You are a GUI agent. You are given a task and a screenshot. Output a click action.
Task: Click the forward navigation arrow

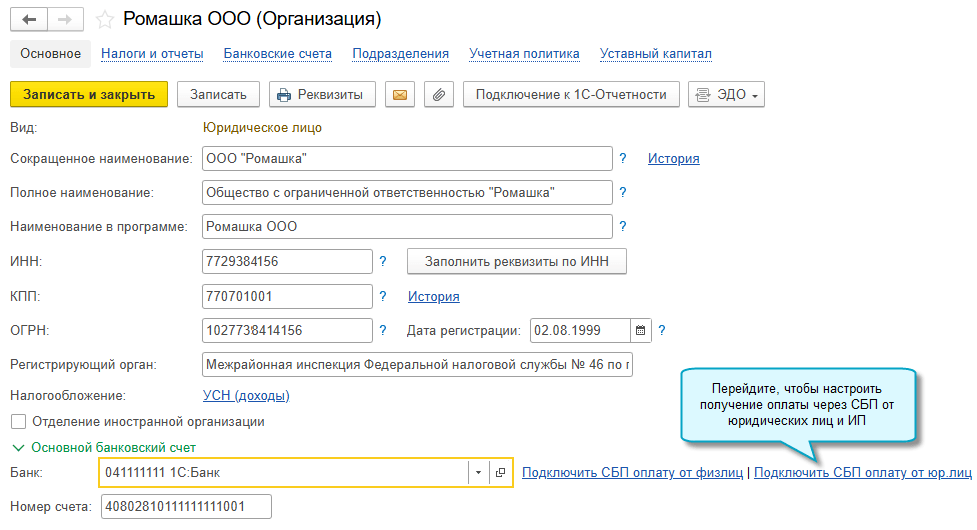pos(65,19)
